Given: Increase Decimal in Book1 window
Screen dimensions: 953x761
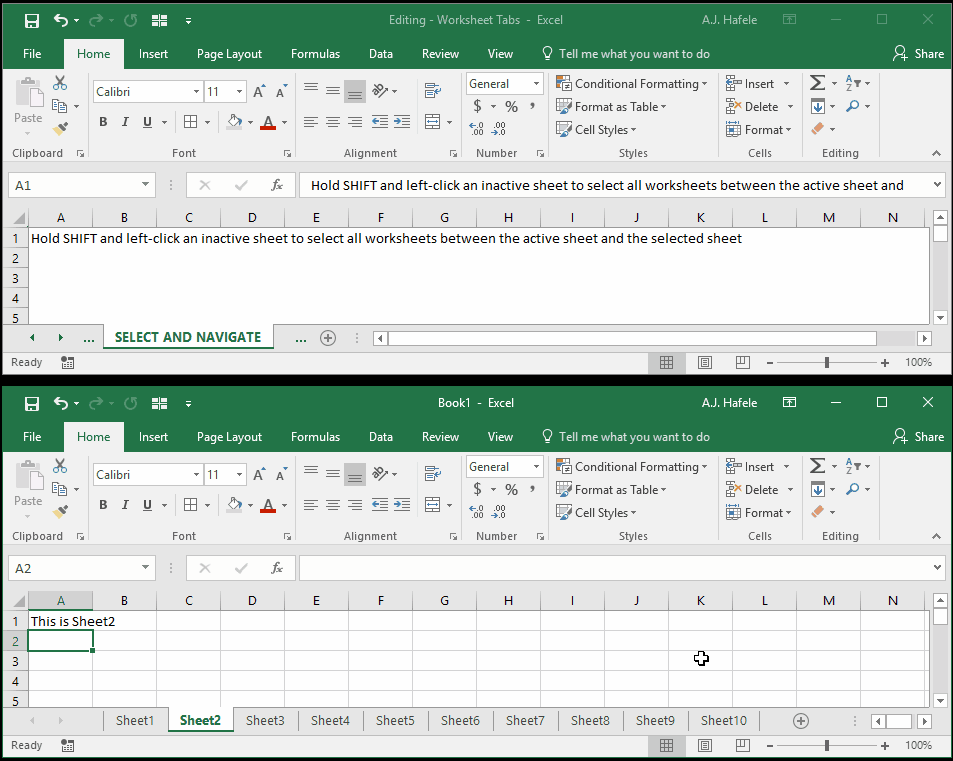Looking at the screenshot, I should 476,512.
